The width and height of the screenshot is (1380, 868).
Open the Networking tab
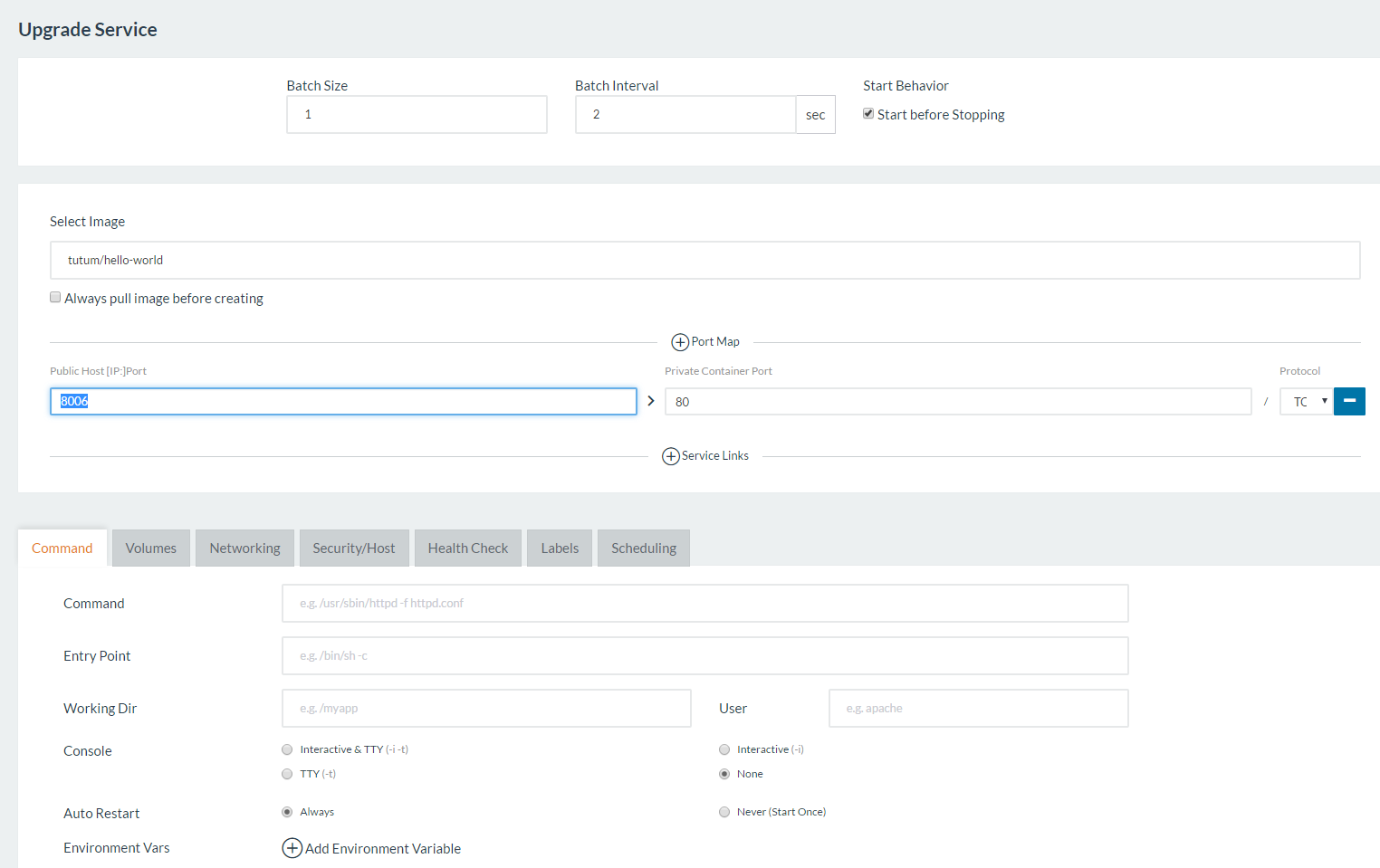(x=244, y=548)
